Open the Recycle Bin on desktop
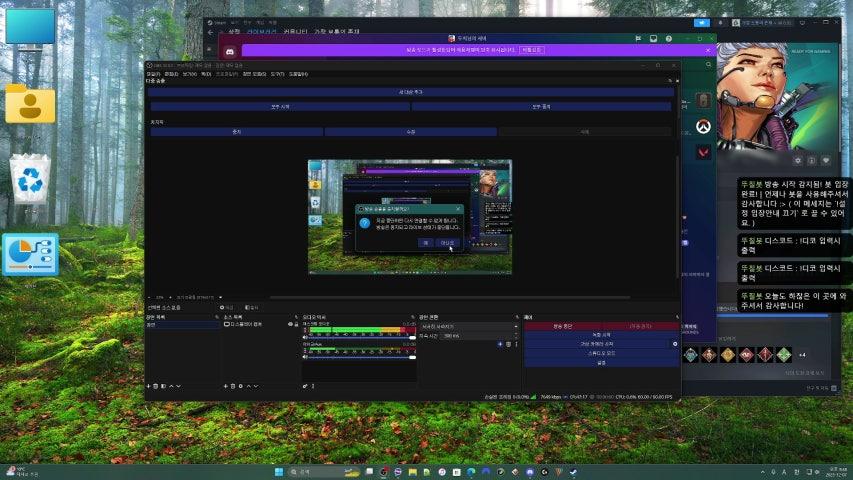This screenshot has height=480, width=853. pyautogui.click(x=30, y=181)
